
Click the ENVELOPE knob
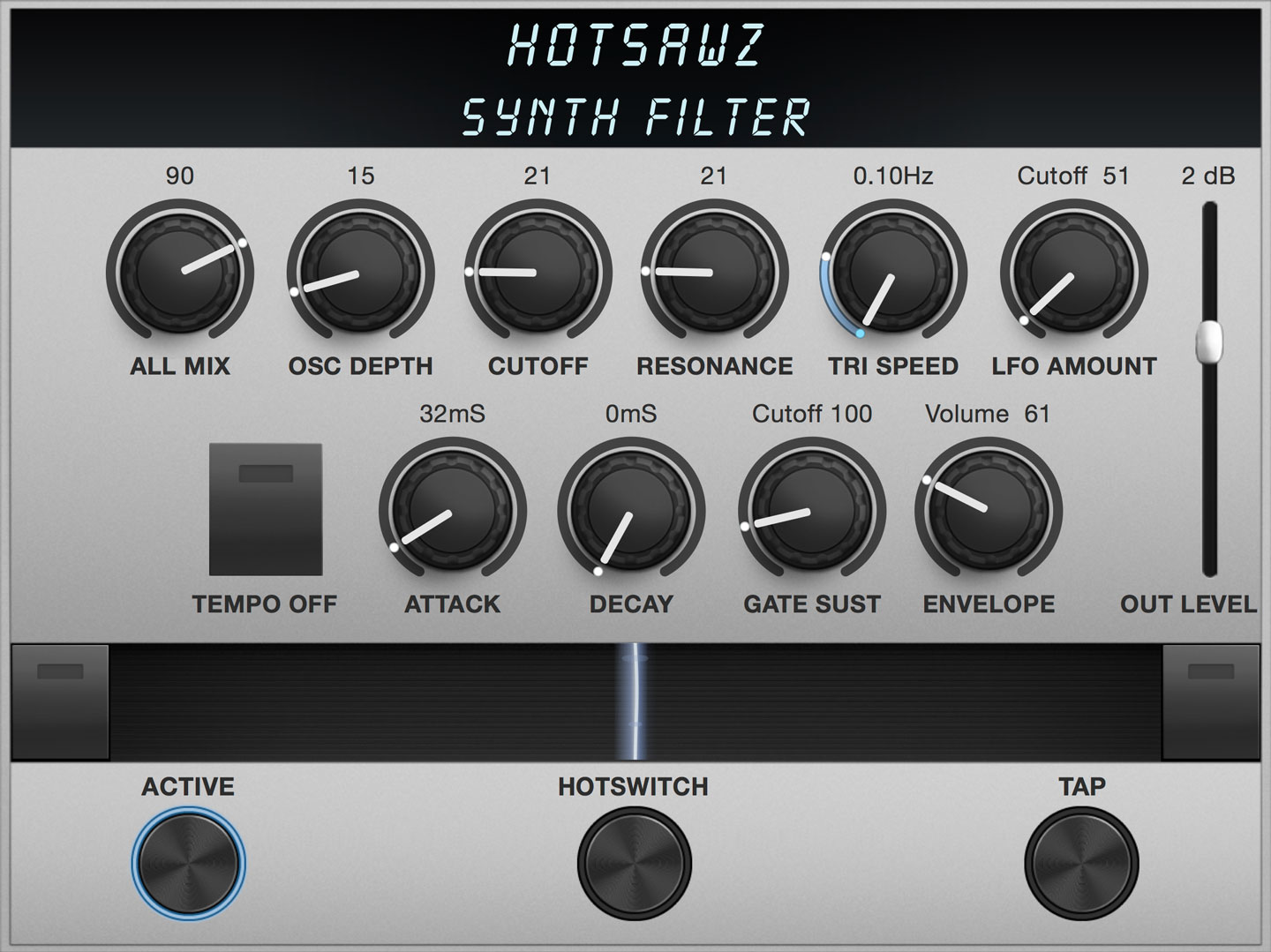tap(986, 512)
